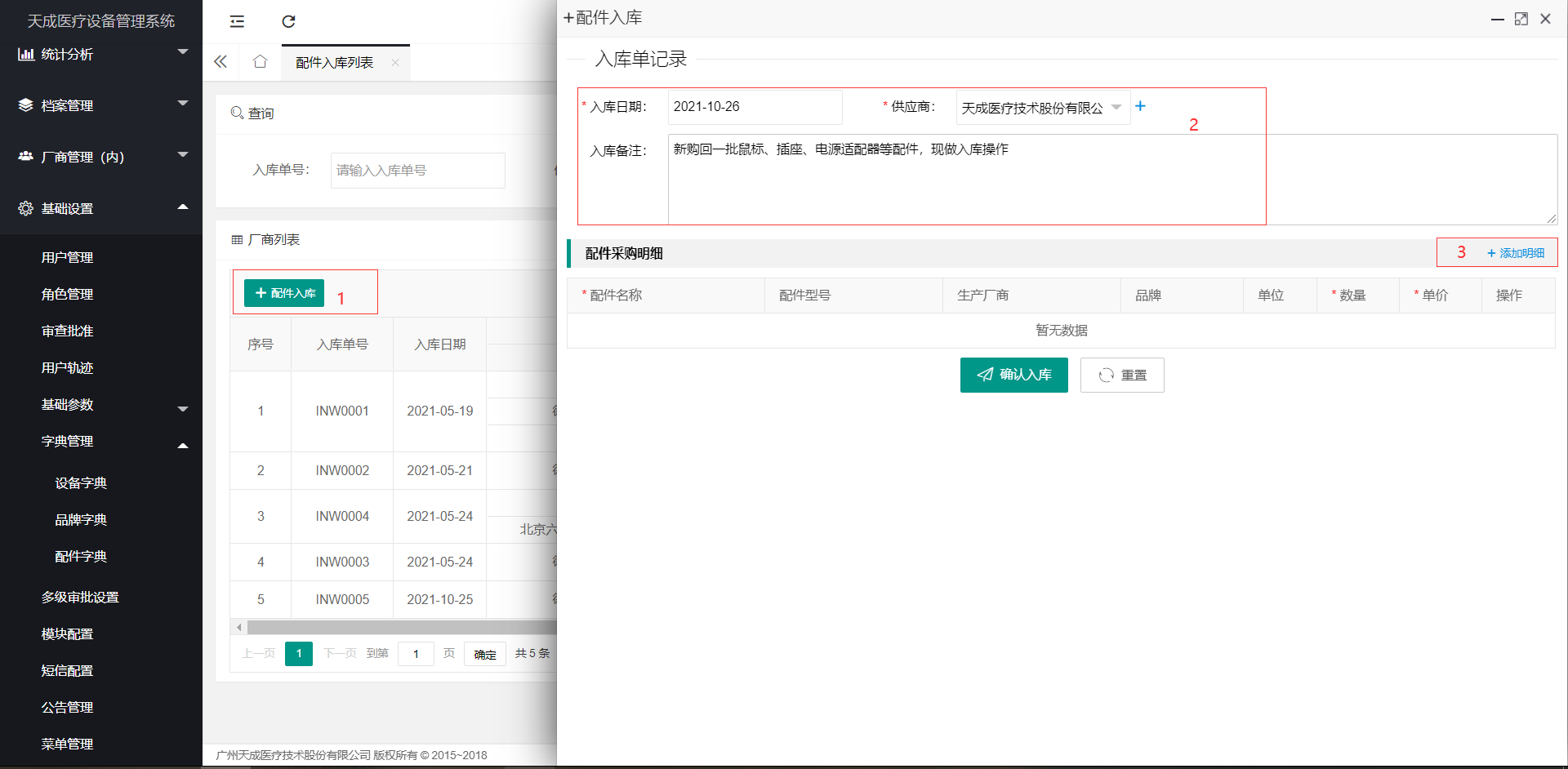
Task: Close the 配件入库 dialog
Action: pyautogui.click(x=1545, y=19)
